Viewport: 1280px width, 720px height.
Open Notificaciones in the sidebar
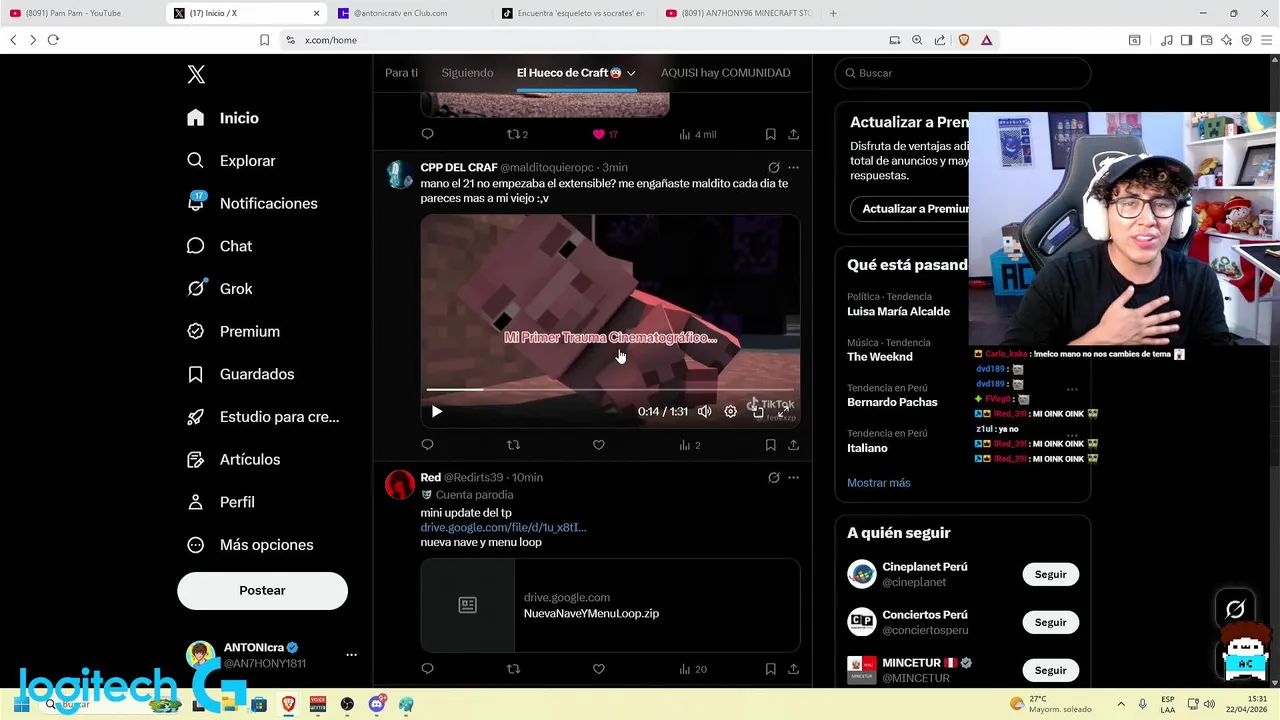(x=252, y=203)
